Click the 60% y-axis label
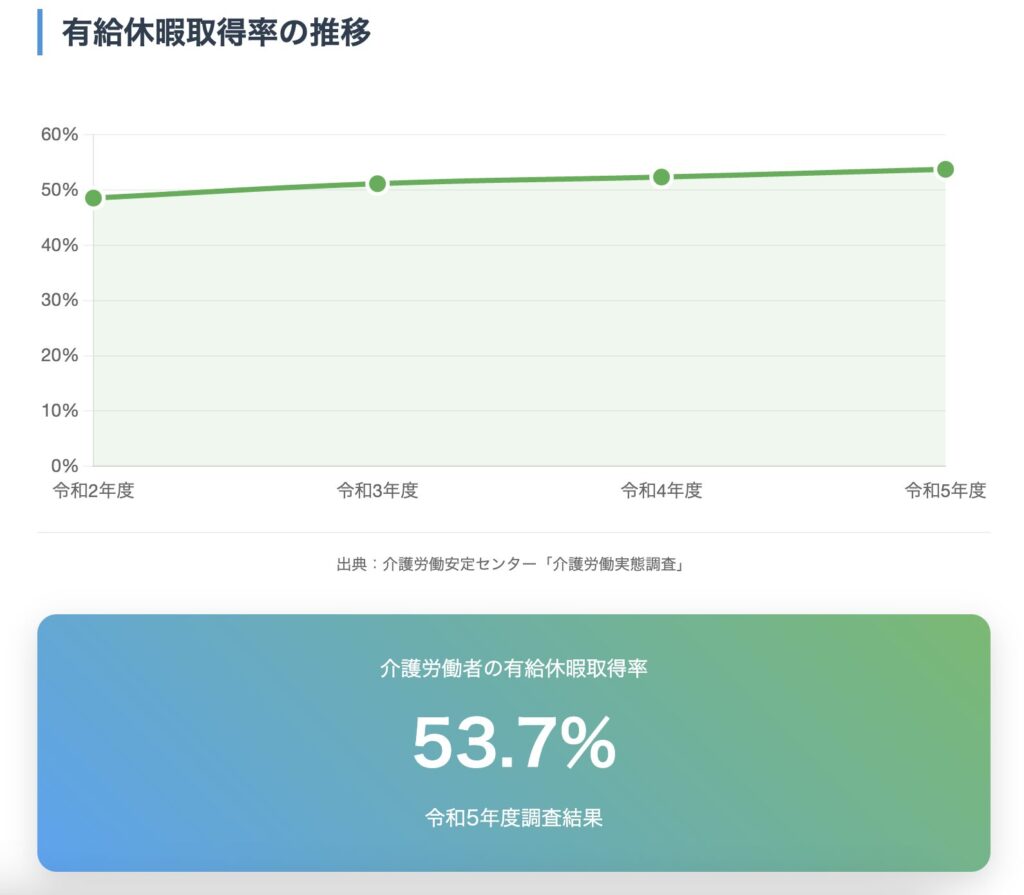The width and height of the screenshot is (1024, 895). 59,135
